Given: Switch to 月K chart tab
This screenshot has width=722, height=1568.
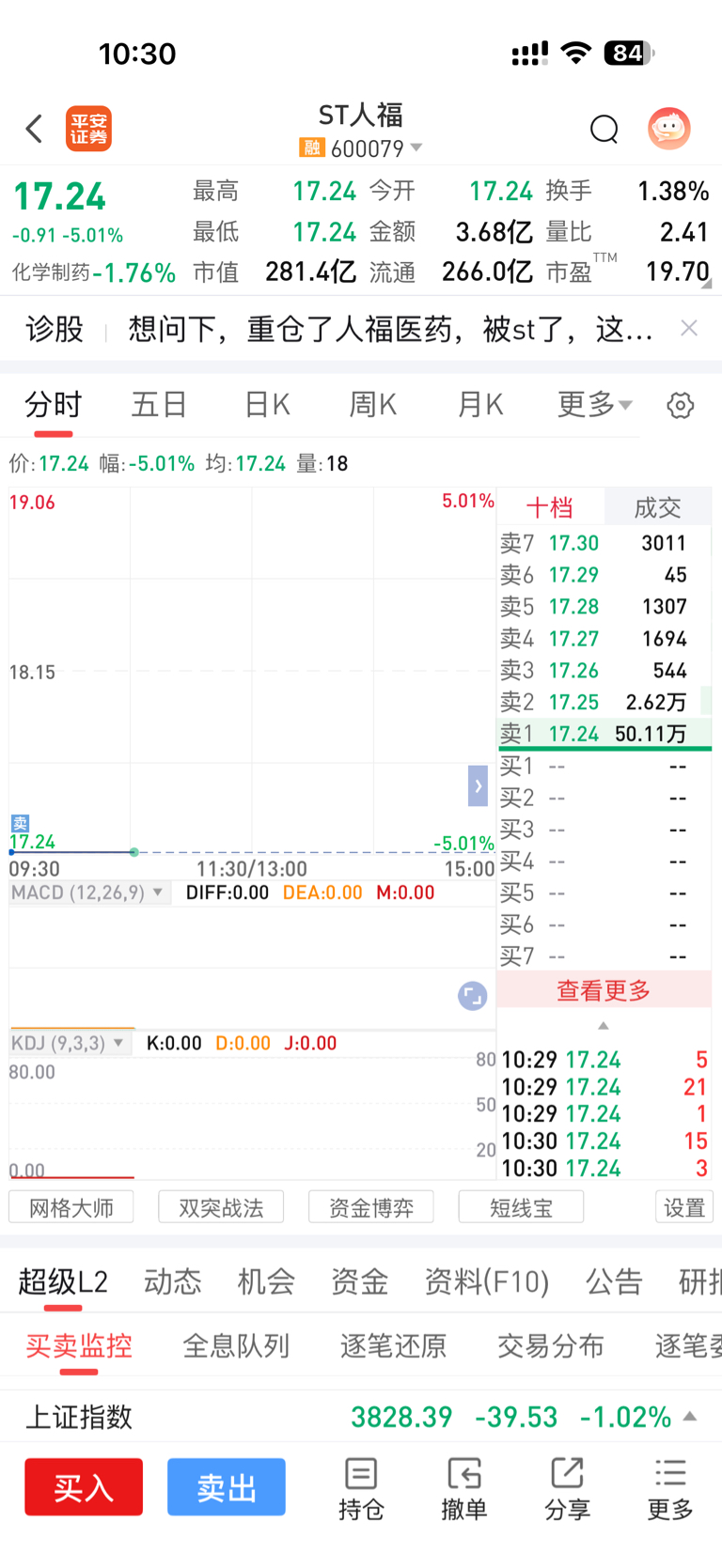Looking at the screenshot, I should (480, 405).
